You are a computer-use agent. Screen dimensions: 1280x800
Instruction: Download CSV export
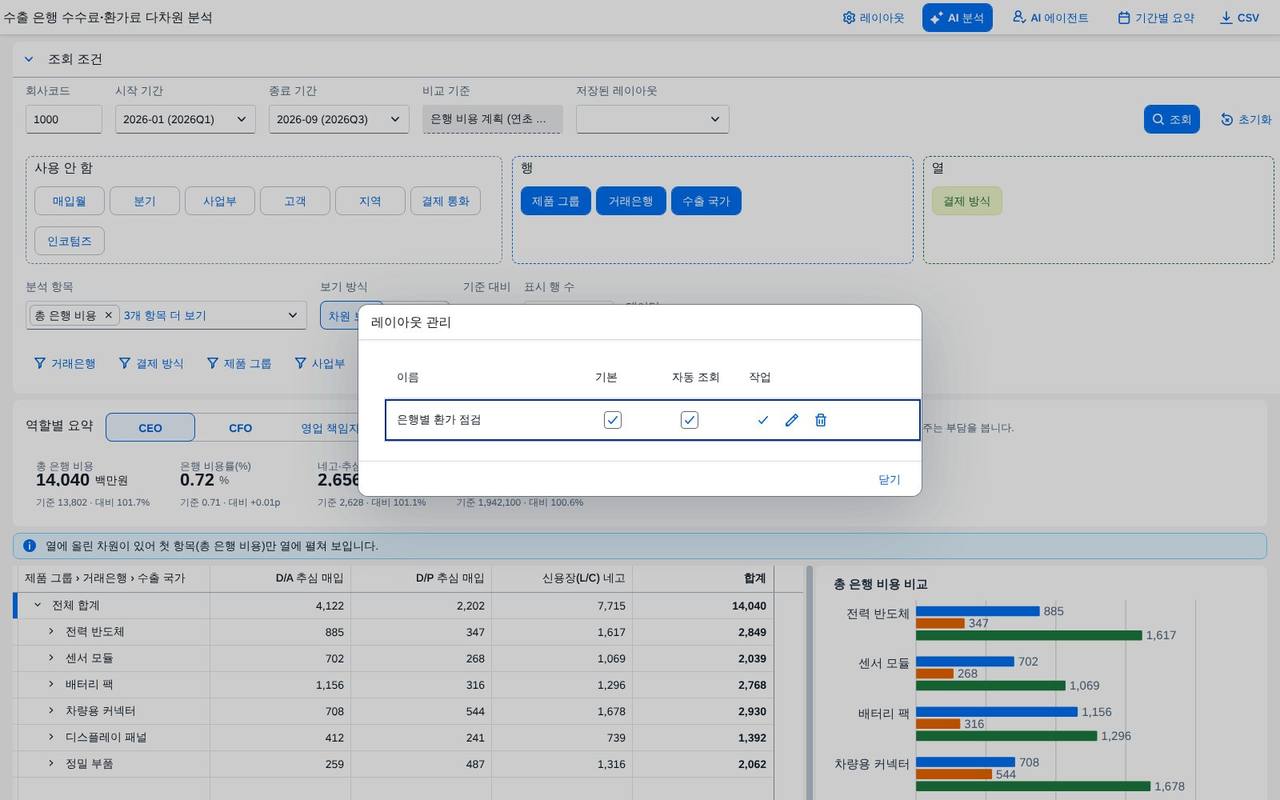[x=1240, y=18]
